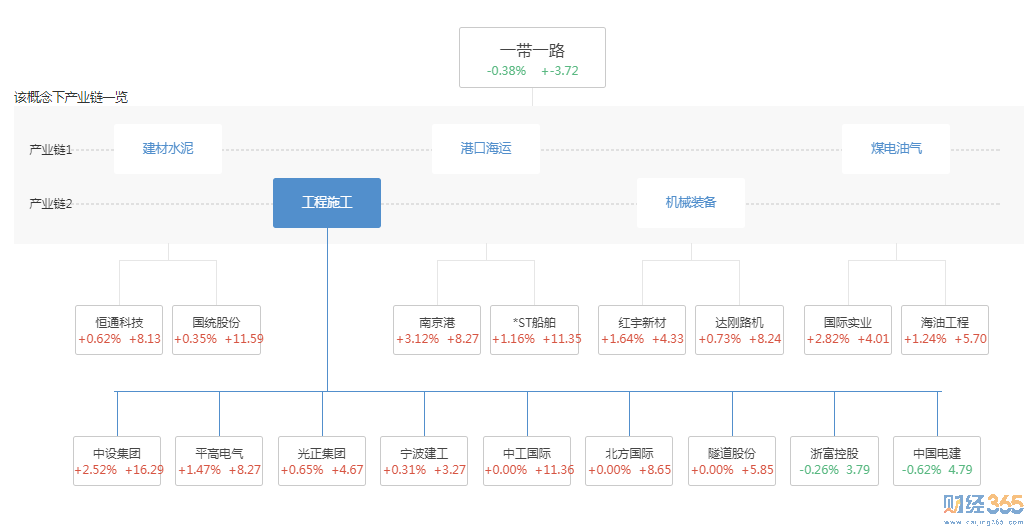
Task: Open the 国统股份 stock card
Action: (216, 330)
